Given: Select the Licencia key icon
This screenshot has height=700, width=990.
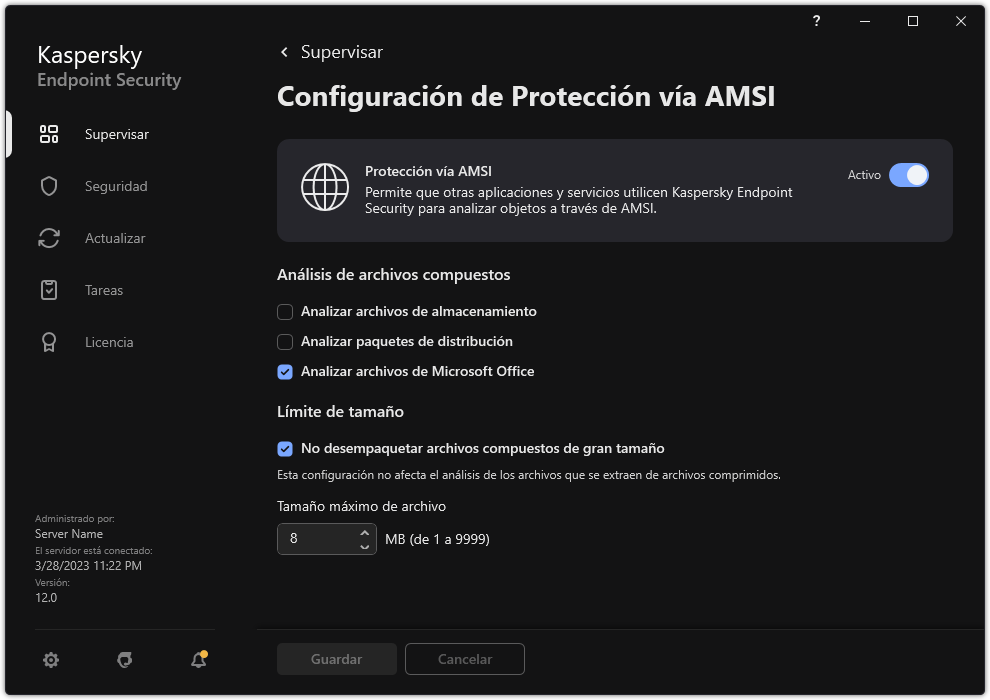Looking at the screenshot, I should pyautogui.click(x=48, y=342).
